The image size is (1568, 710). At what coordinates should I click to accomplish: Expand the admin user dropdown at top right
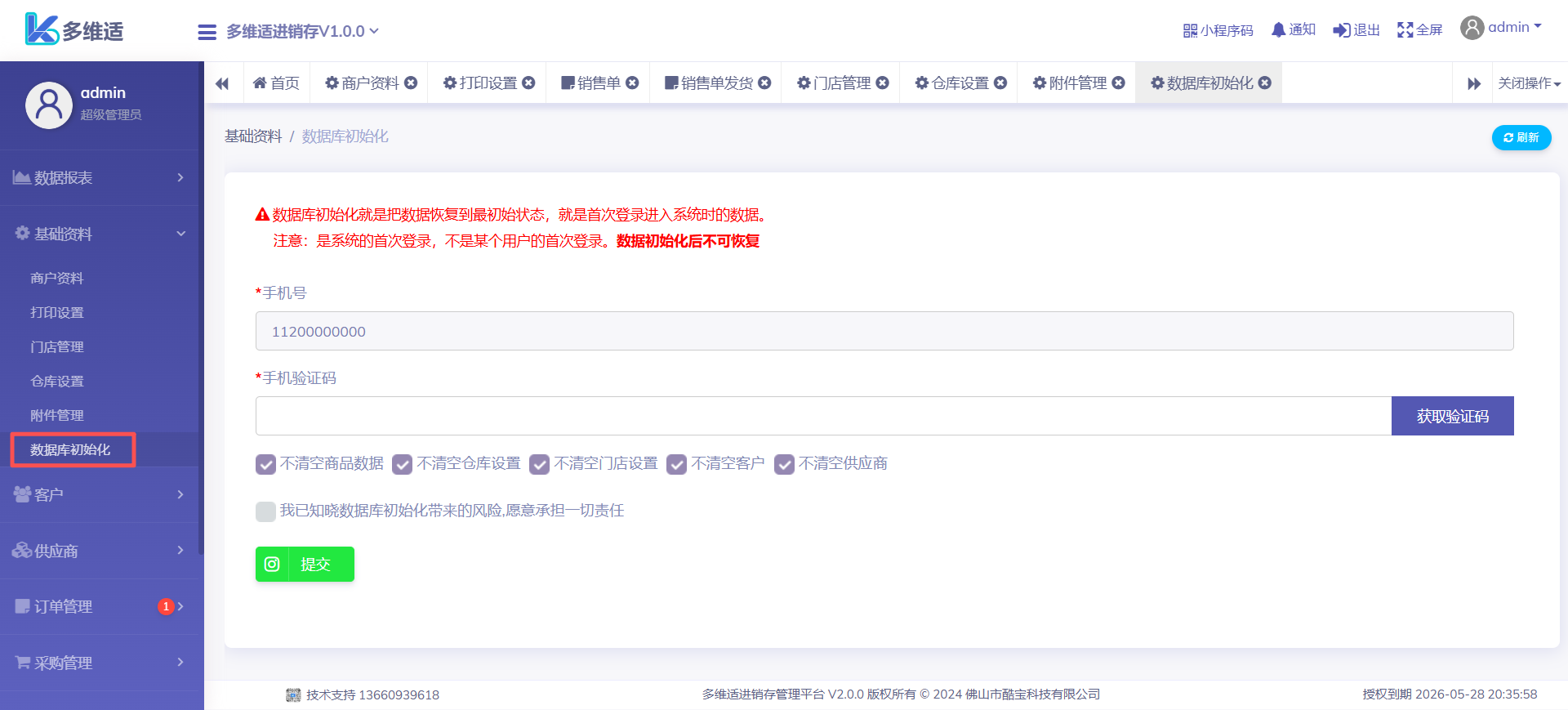point(1501,28)
